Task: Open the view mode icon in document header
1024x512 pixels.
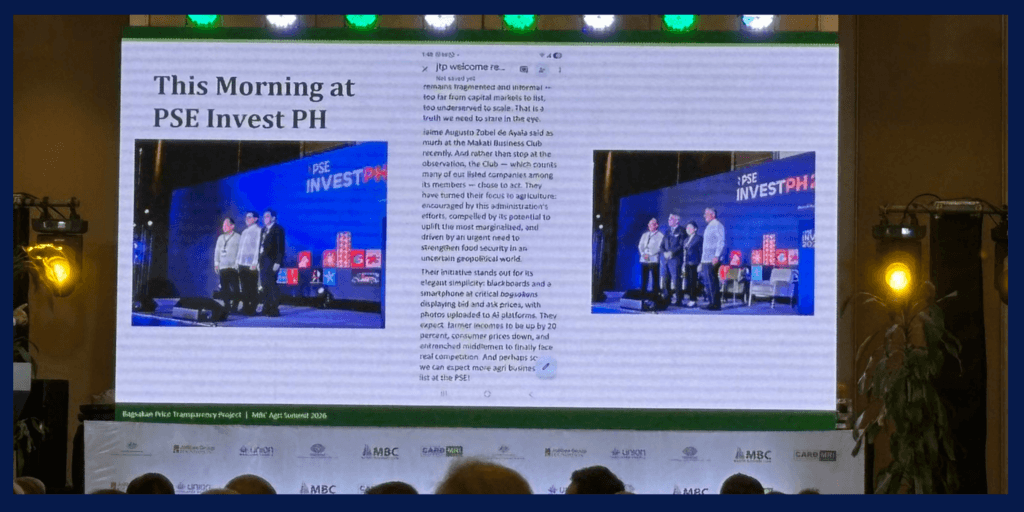Action: (524, 70)
